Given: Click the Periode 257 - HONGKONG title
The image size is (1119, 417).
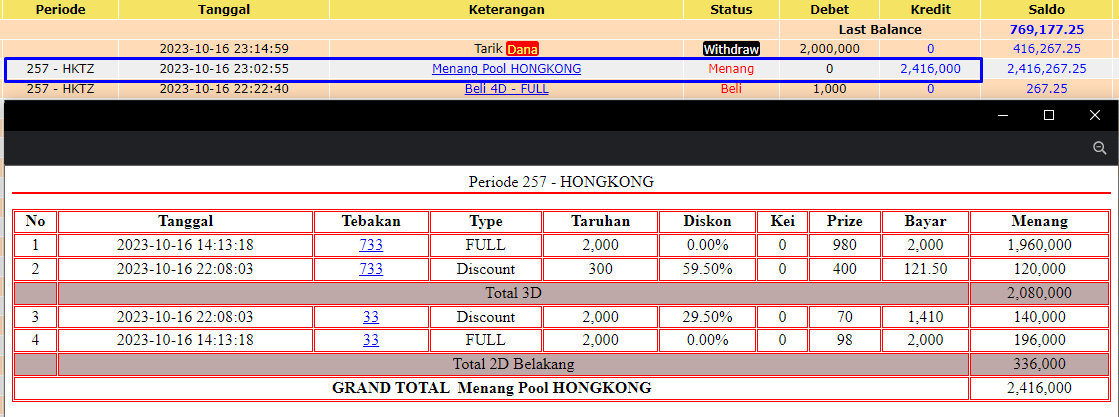Looking at the screenshot, I should 561,182.
